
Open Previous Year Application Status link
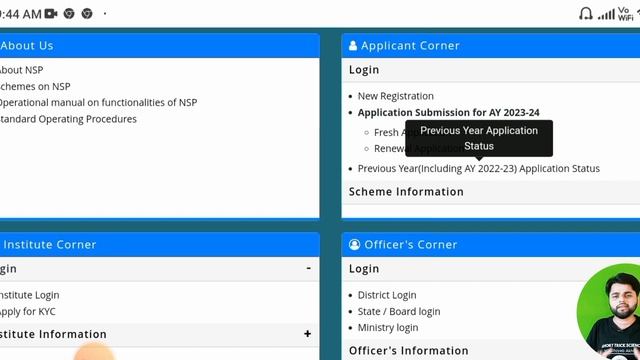(x=479, y=169)
